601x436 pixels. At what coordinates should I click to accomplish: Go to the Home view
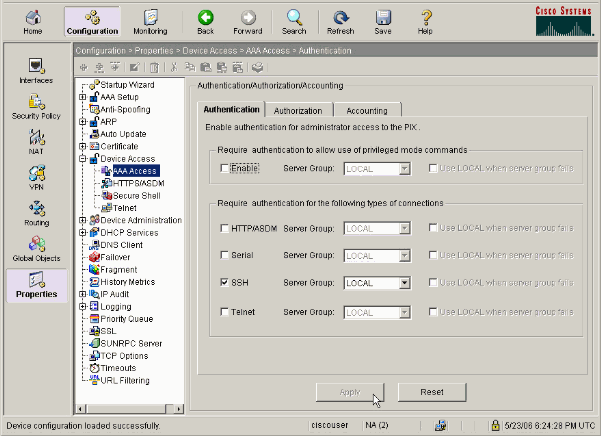(x=33, y=22)
